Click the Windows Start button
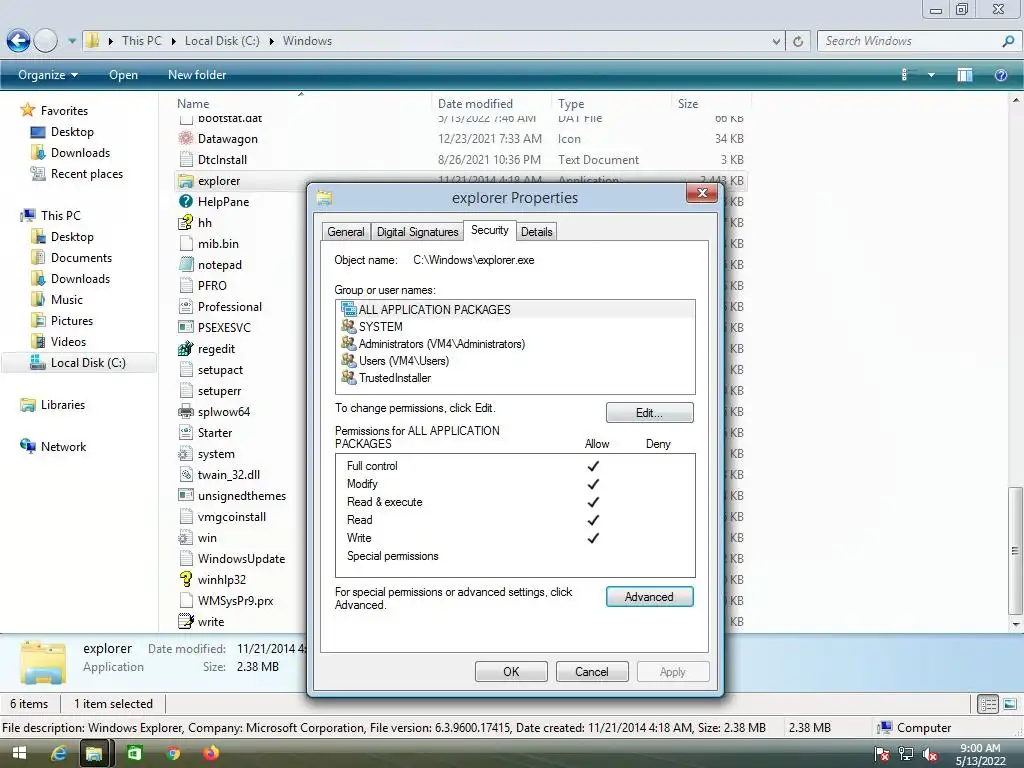1024x768 pixels. (x=19, y=754)
